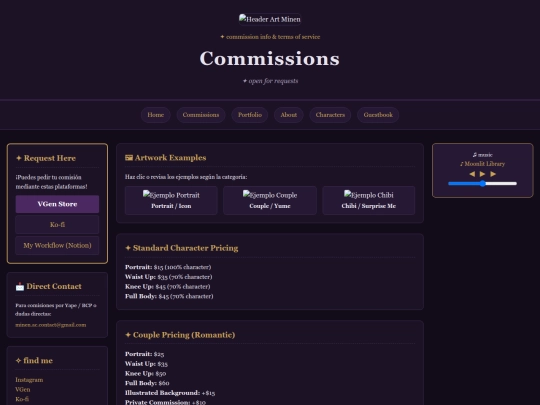The height and width of the screenshot is (405, 540).
Task: Open the Portfolio page
Action: [250, 115]
